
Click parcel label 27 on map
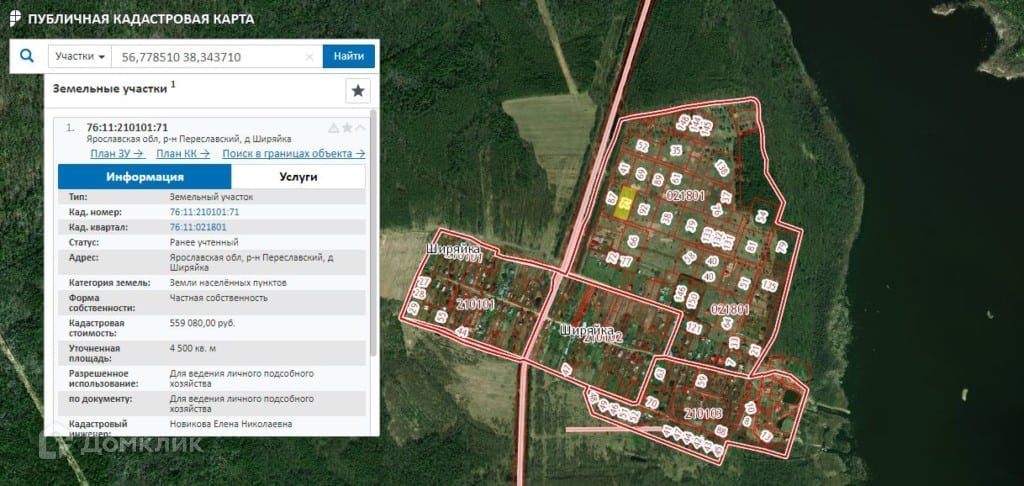(424, 283)
